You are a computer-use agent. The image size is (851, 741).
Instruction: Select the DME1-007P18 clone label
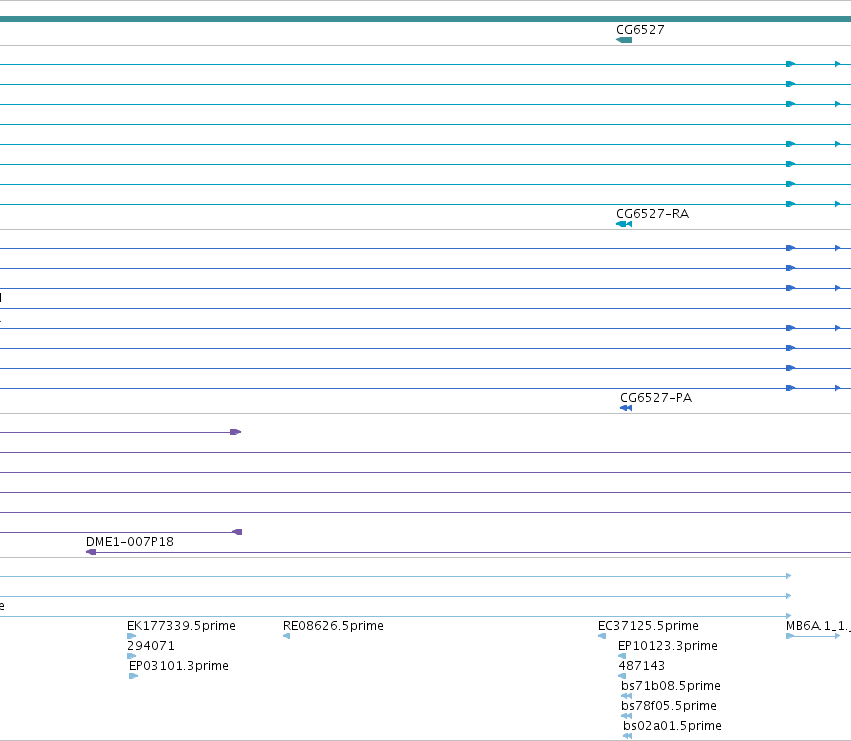pyautogui.click(x=130, y=542)
